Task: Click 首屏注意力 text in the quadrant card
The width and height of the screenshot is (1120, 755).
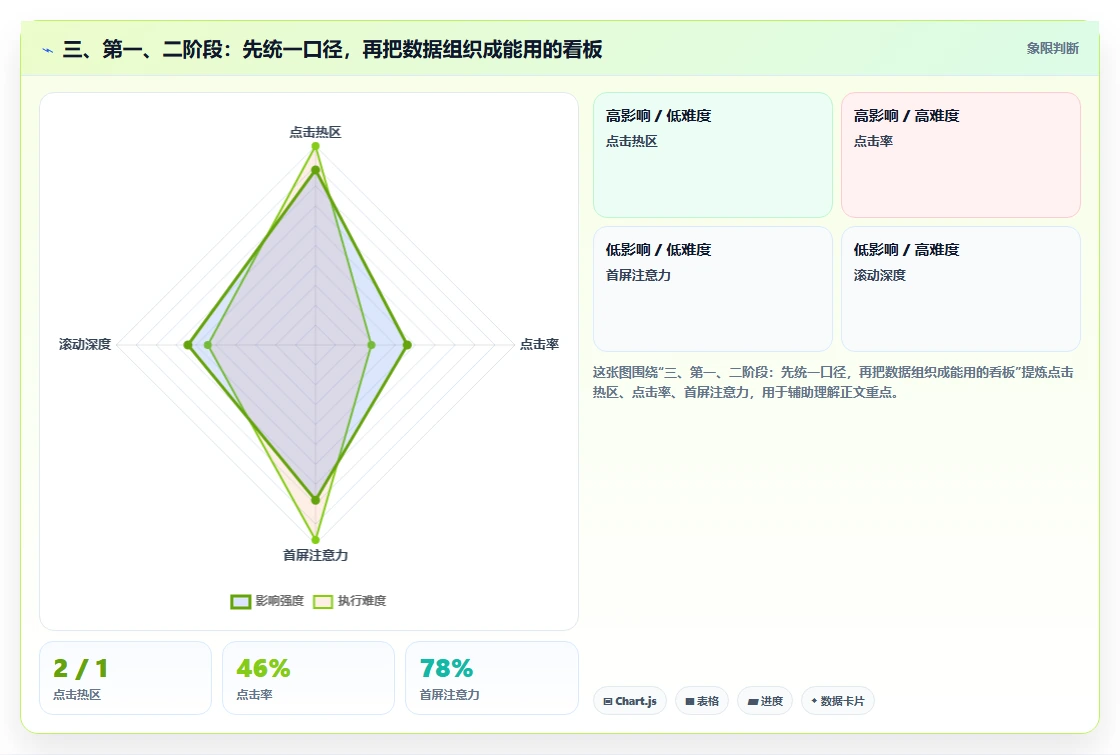Action: 638,275
